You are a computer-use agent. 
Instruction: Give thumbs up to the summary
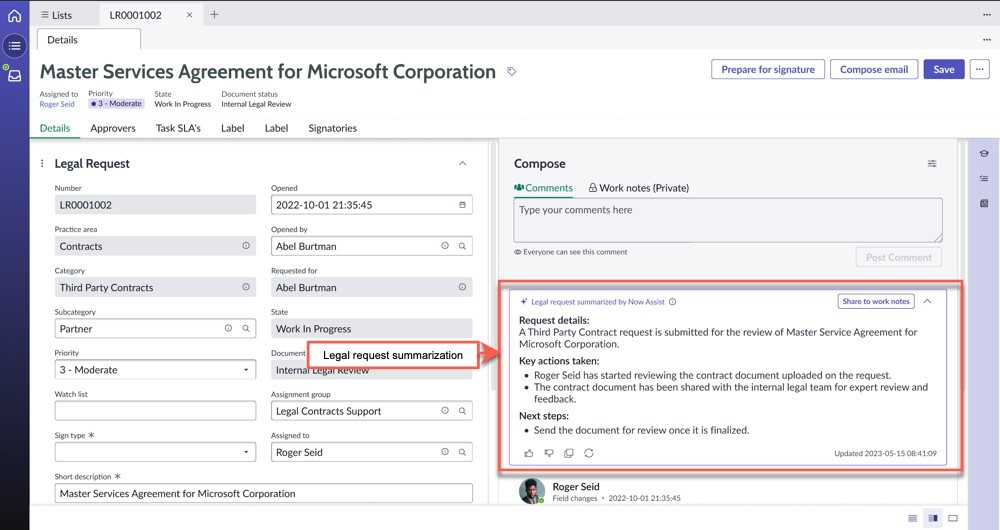coord(529,453)
